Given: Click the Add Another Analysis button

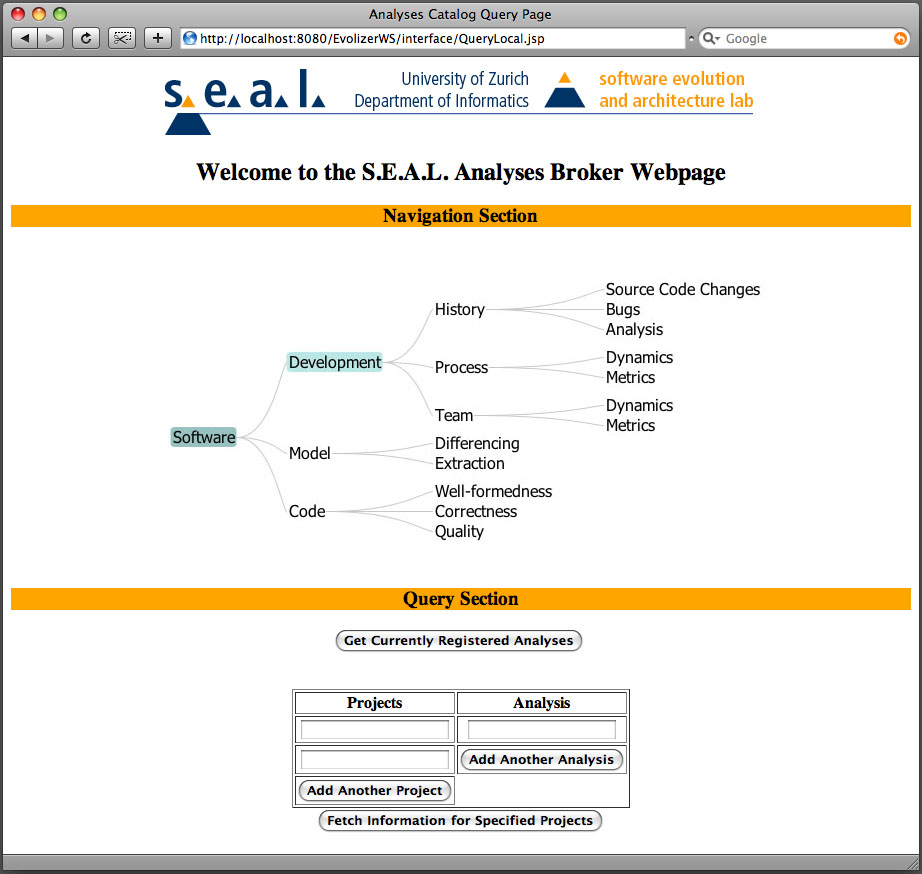Looking at the screenshot, I should pos(541,759).
